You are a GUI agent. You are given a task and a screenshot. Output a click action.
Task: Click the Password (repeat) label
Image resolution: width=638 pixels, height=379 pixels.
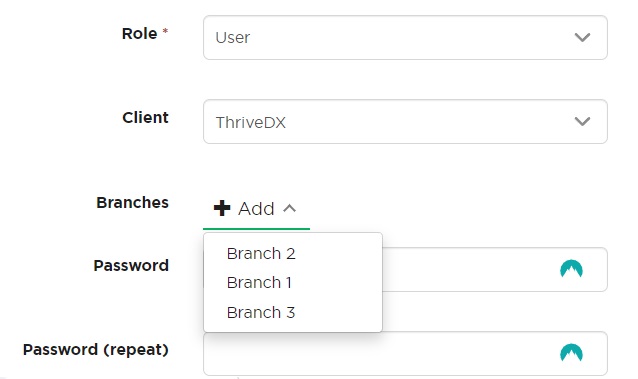pos(96,350)
